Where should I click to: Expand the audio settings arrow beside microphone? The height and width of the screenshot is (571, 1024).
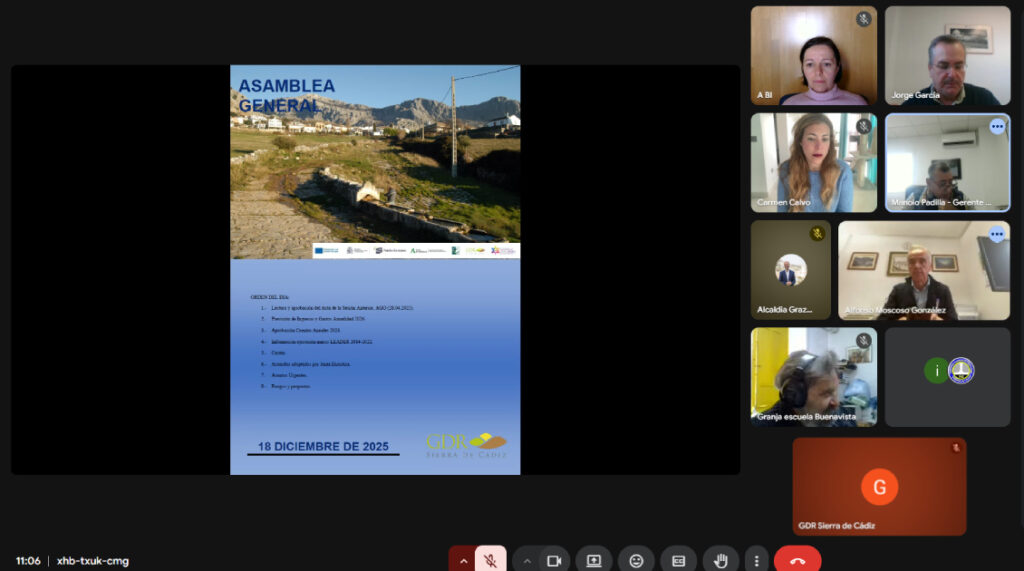[462, 560]
